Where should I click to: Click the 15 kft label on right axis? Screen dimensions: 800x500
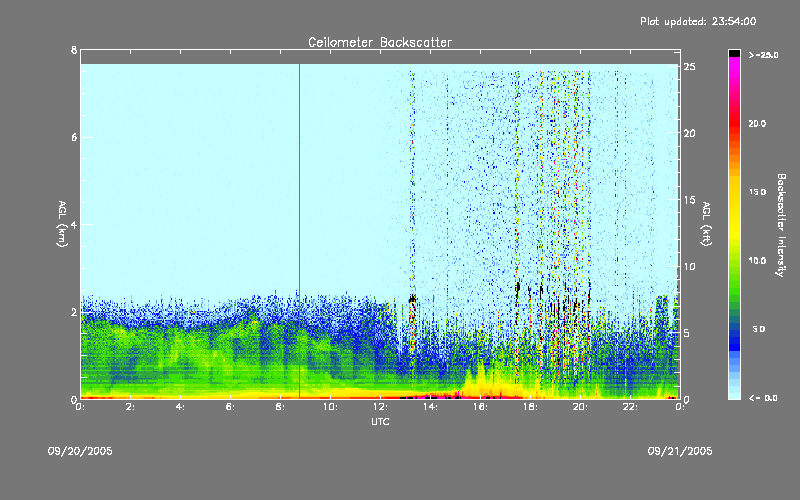(690, 200)
